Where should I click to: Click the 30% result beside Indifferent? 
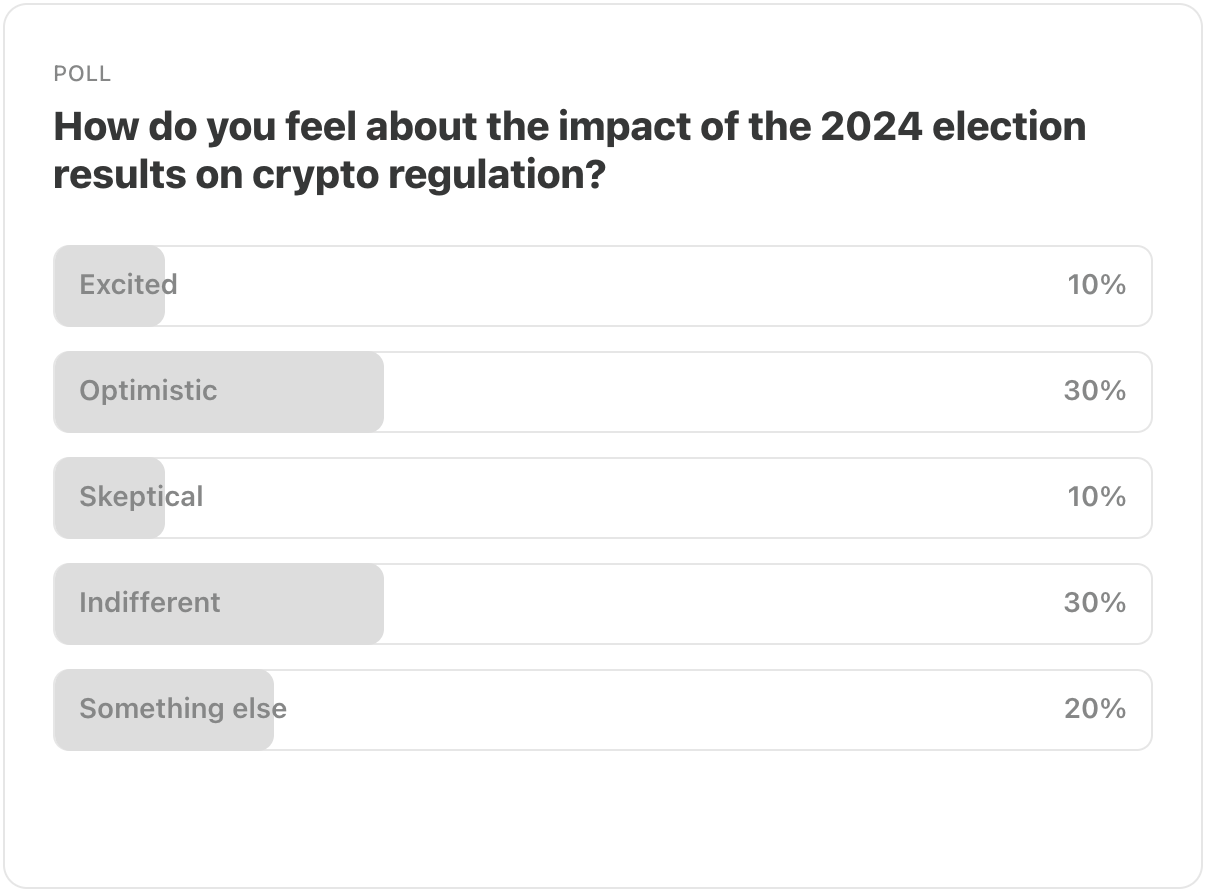(x=1094, y=603)
